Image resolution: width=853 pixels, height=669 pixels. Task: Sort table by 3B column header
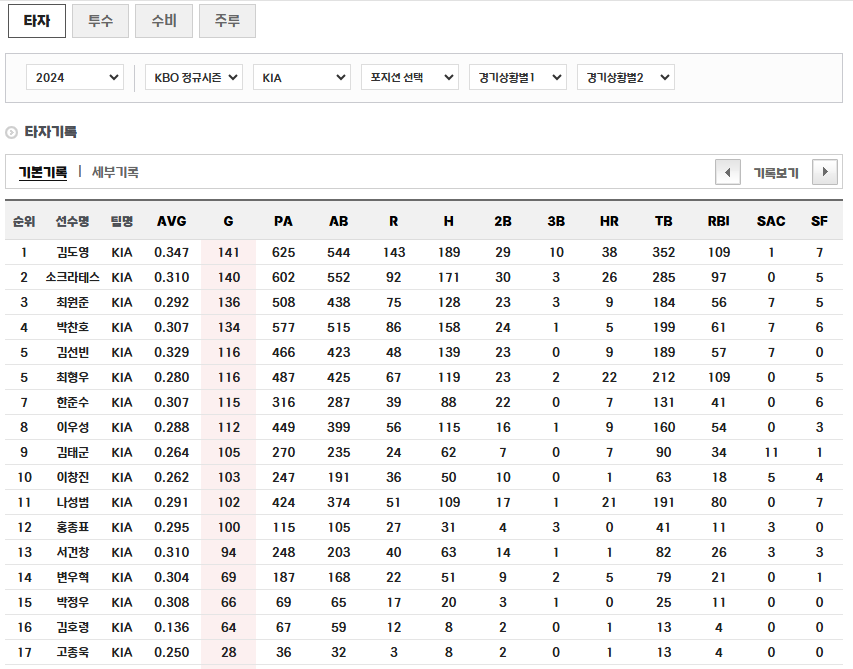coord(556,221)
